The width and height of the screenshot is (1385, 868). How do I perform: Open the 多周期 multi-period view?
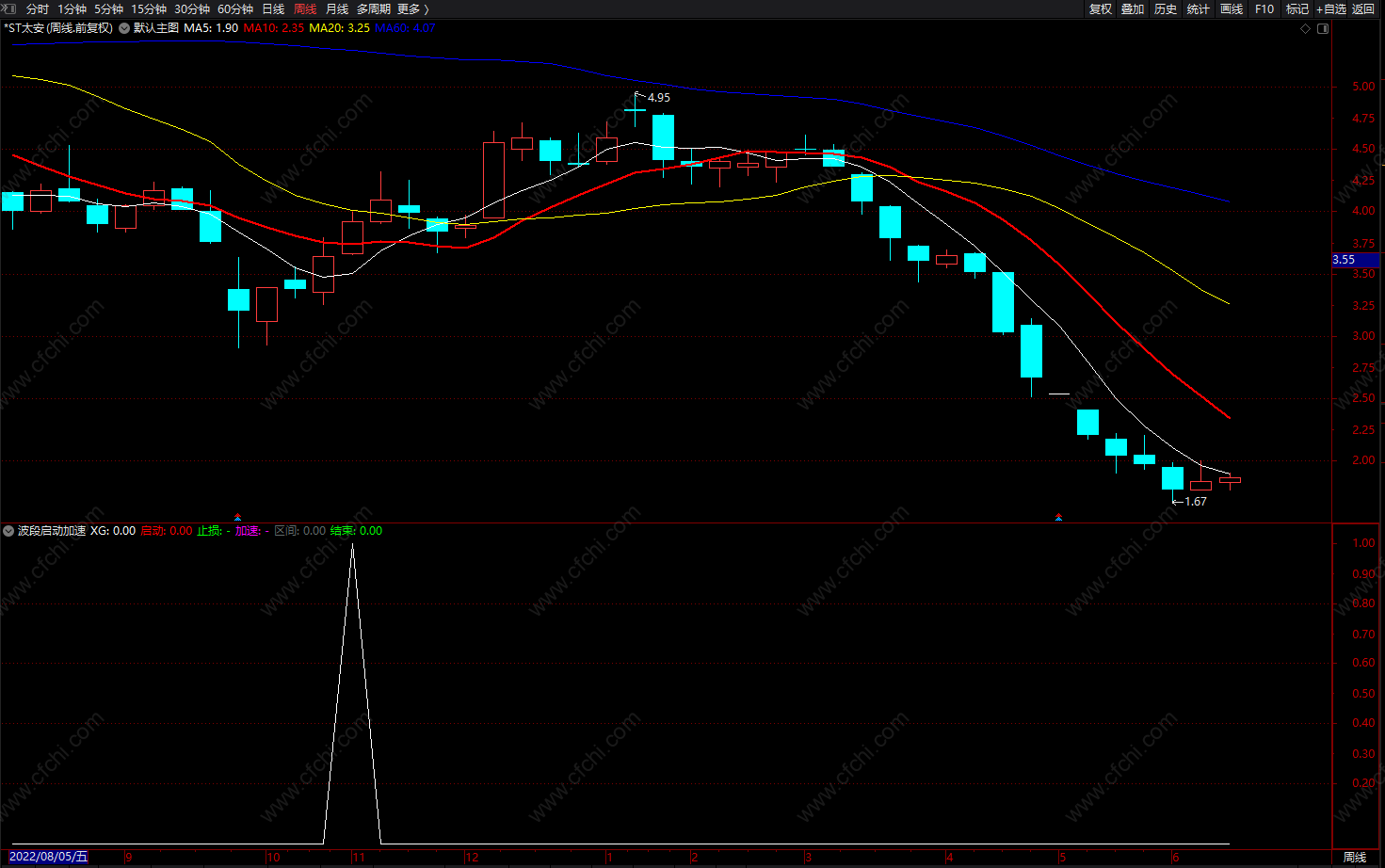pyautogui.click(x=373, y=8)
